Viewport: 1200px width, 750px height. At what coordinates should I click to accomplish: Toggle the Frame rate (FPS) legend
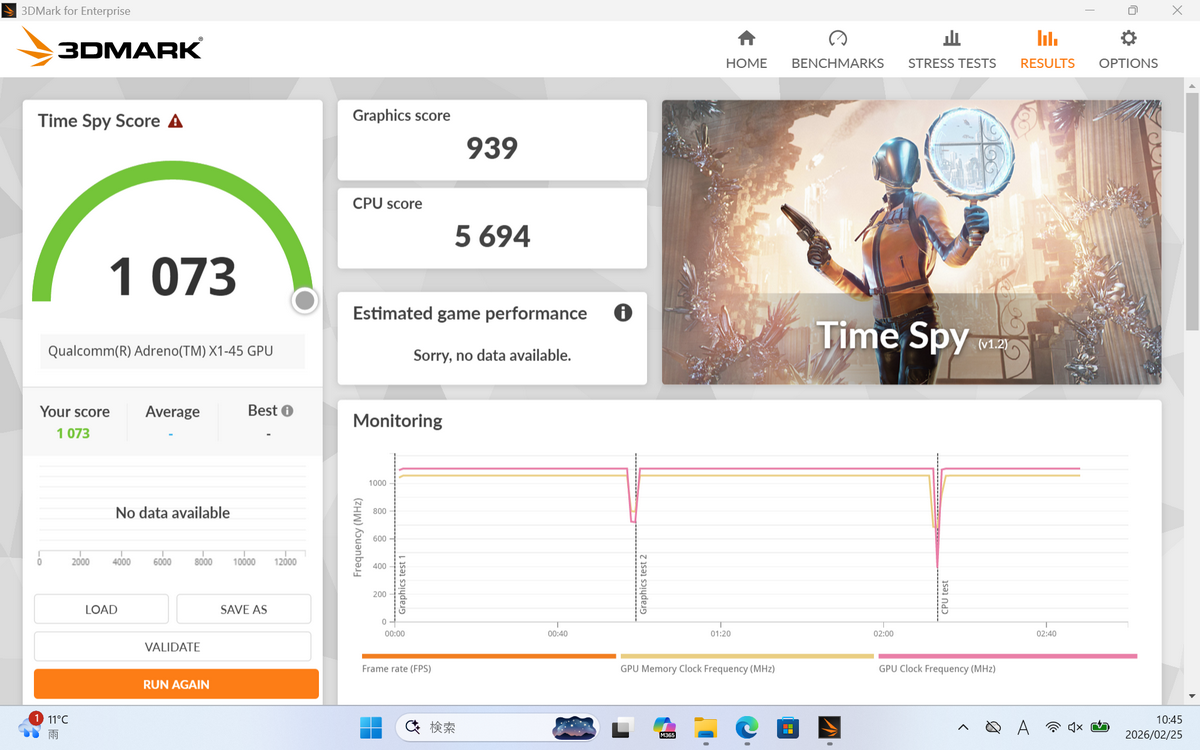point(488,663)
